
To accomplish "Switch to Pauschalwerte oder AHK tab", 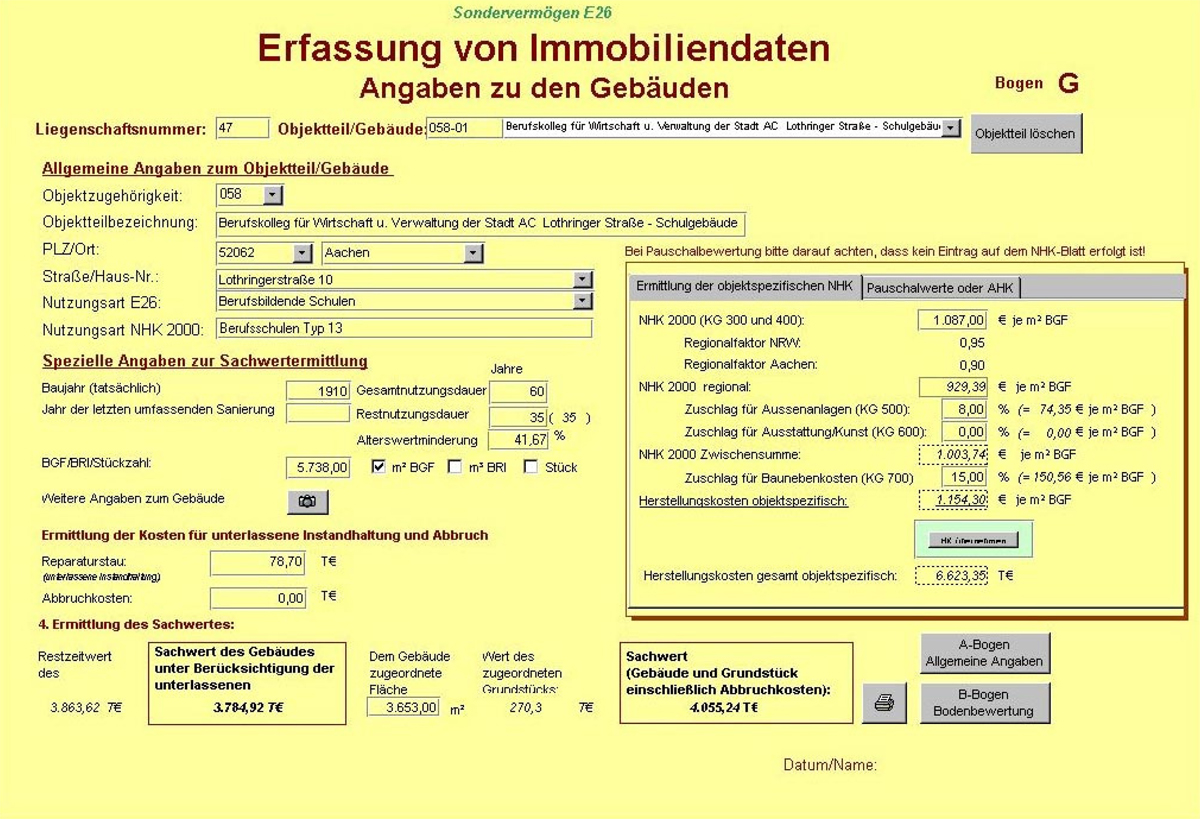I will coord(940,288).
